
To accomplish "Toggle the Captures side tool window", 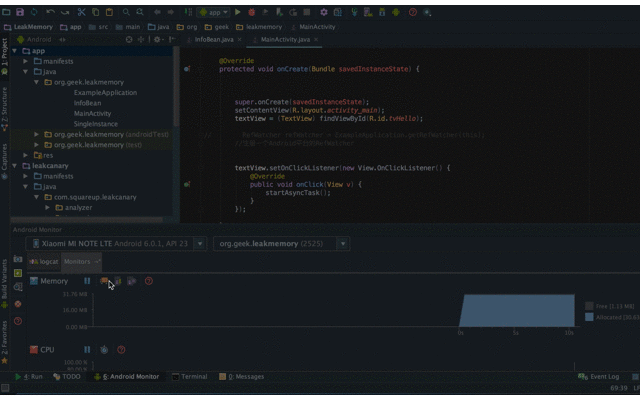I will [x=4, y=161].
